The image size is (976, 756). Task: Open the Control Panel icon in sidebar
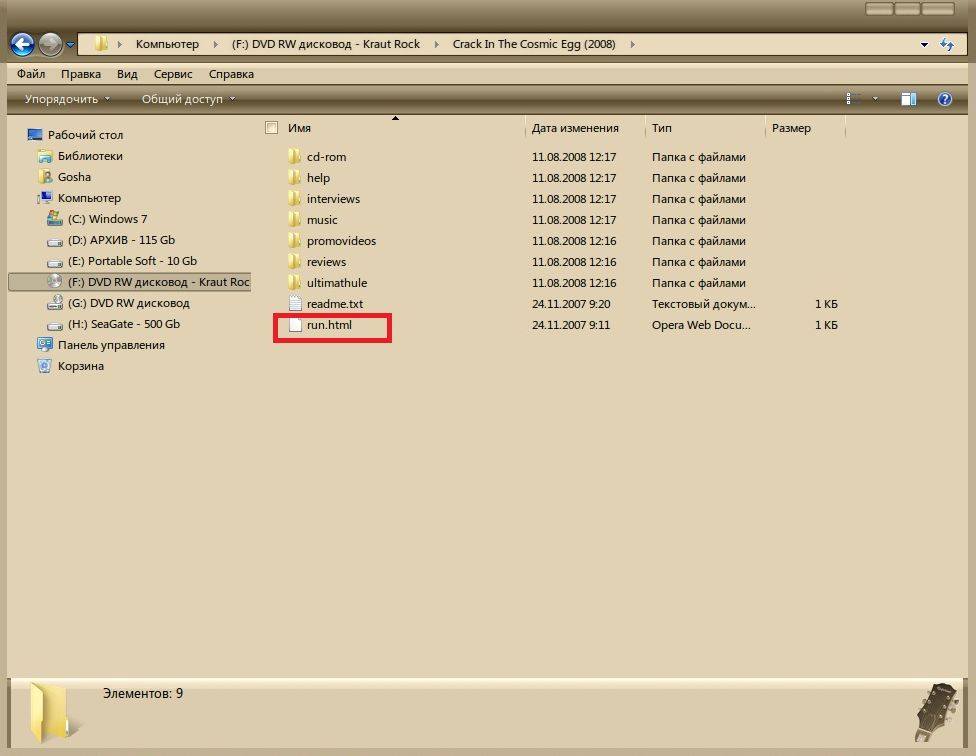pos(44,345)
